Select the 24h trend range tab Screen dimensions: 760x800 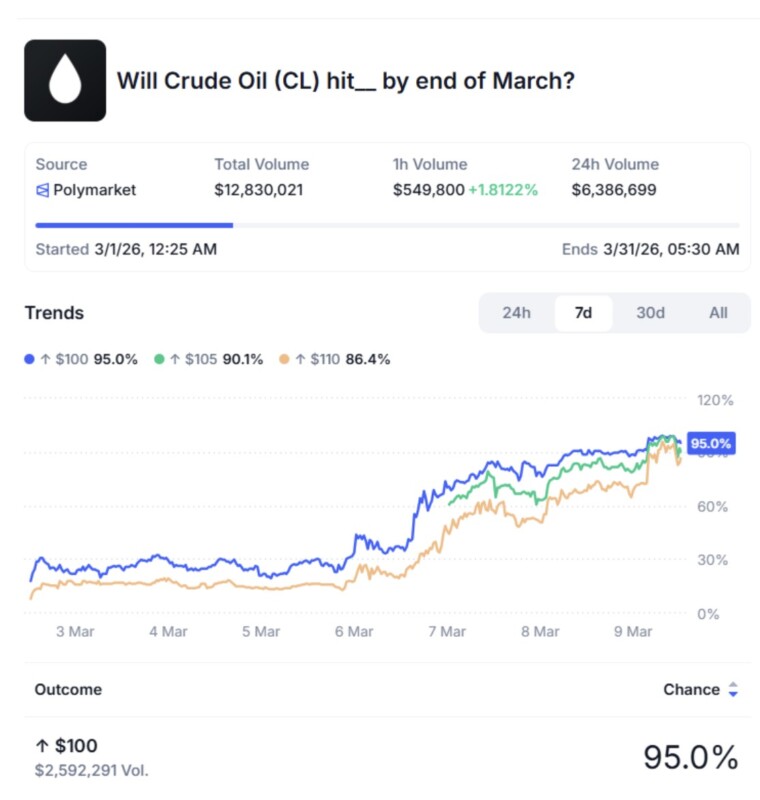click(x=516, y=313)
